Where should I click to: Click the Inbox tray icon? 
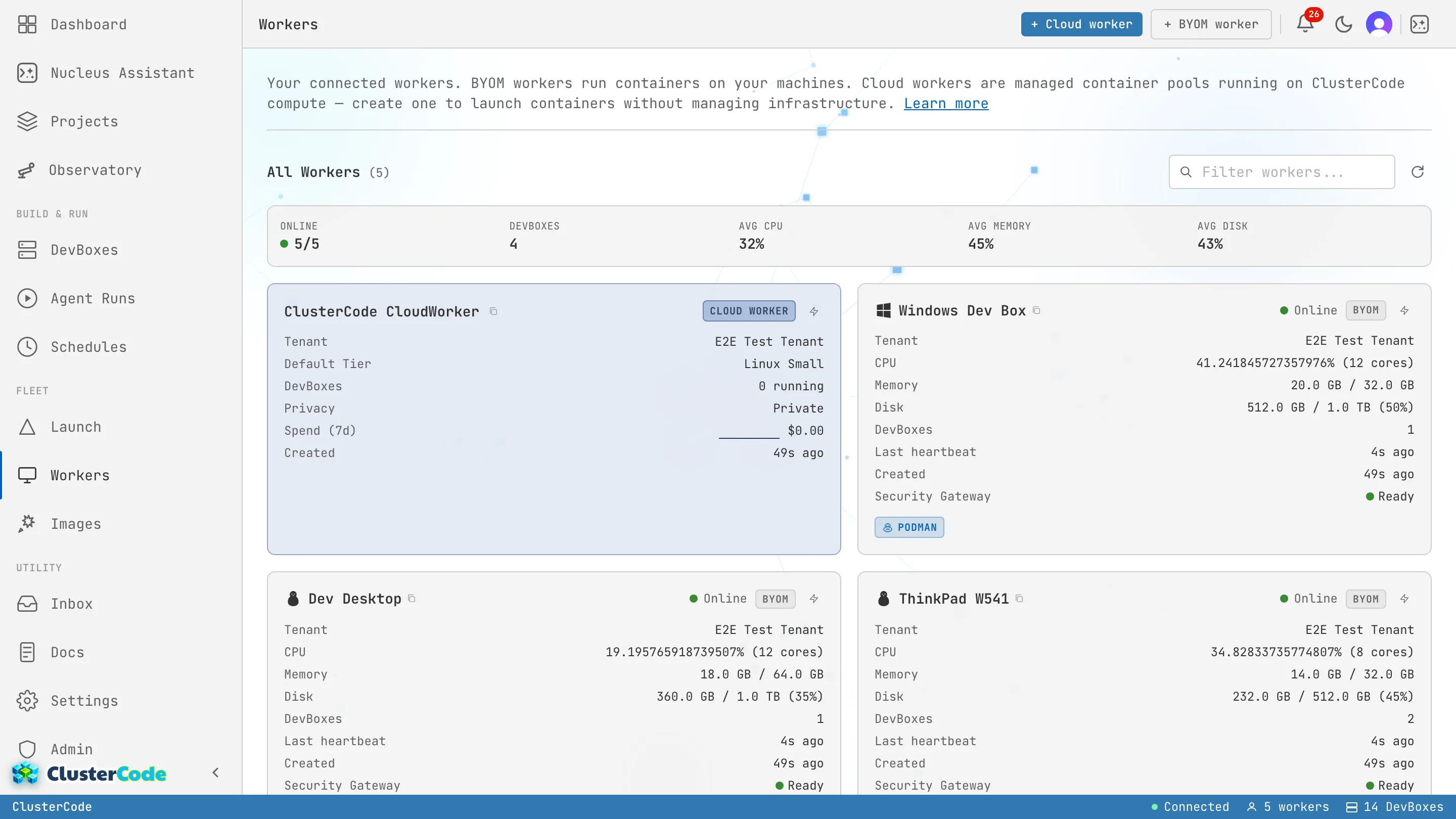click(x=27, y=604)
